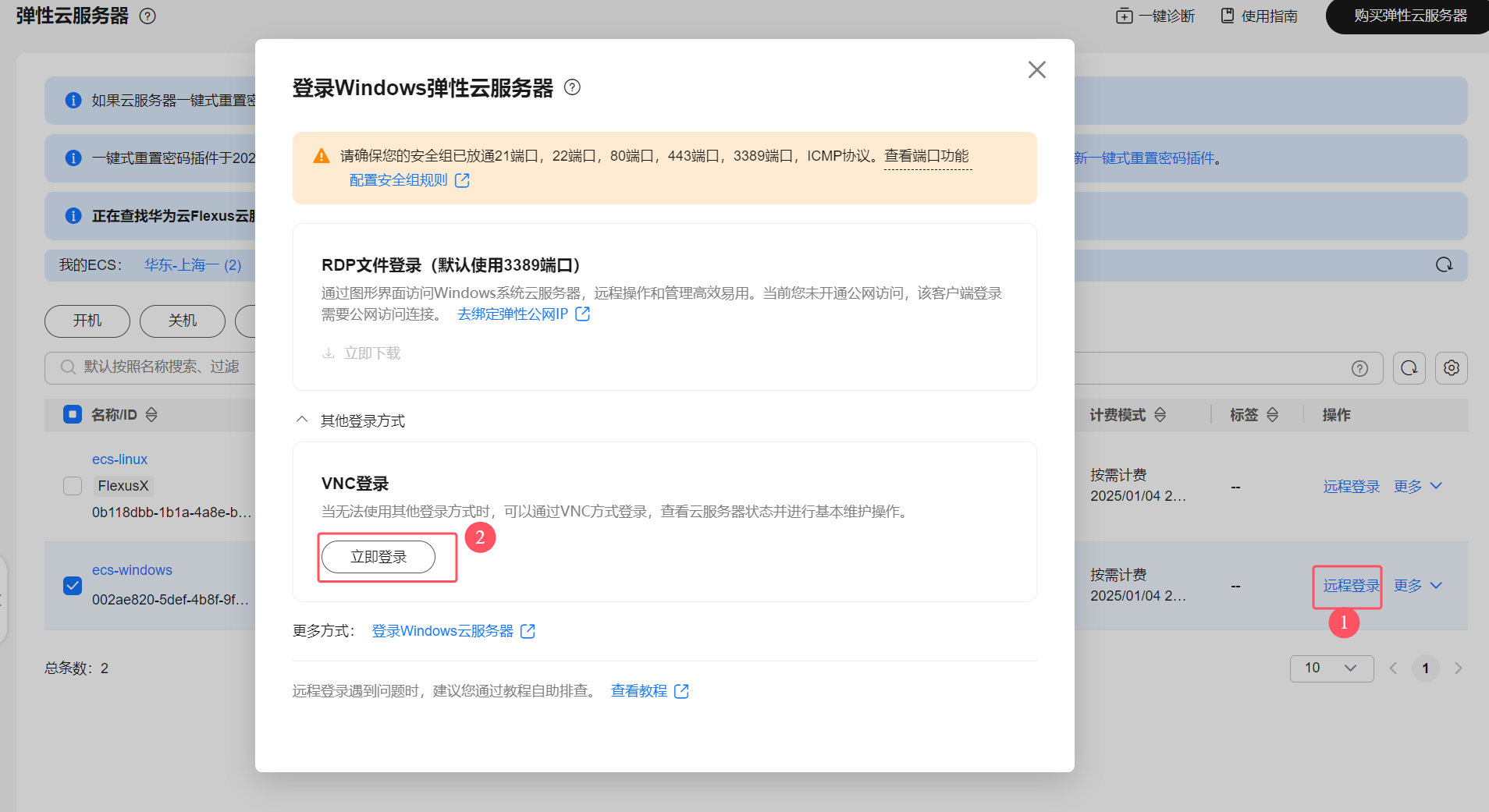This screenshot has width=1489, height=812.
Task: Close the Windows login dialog
Action: (x=1036, y=69)
